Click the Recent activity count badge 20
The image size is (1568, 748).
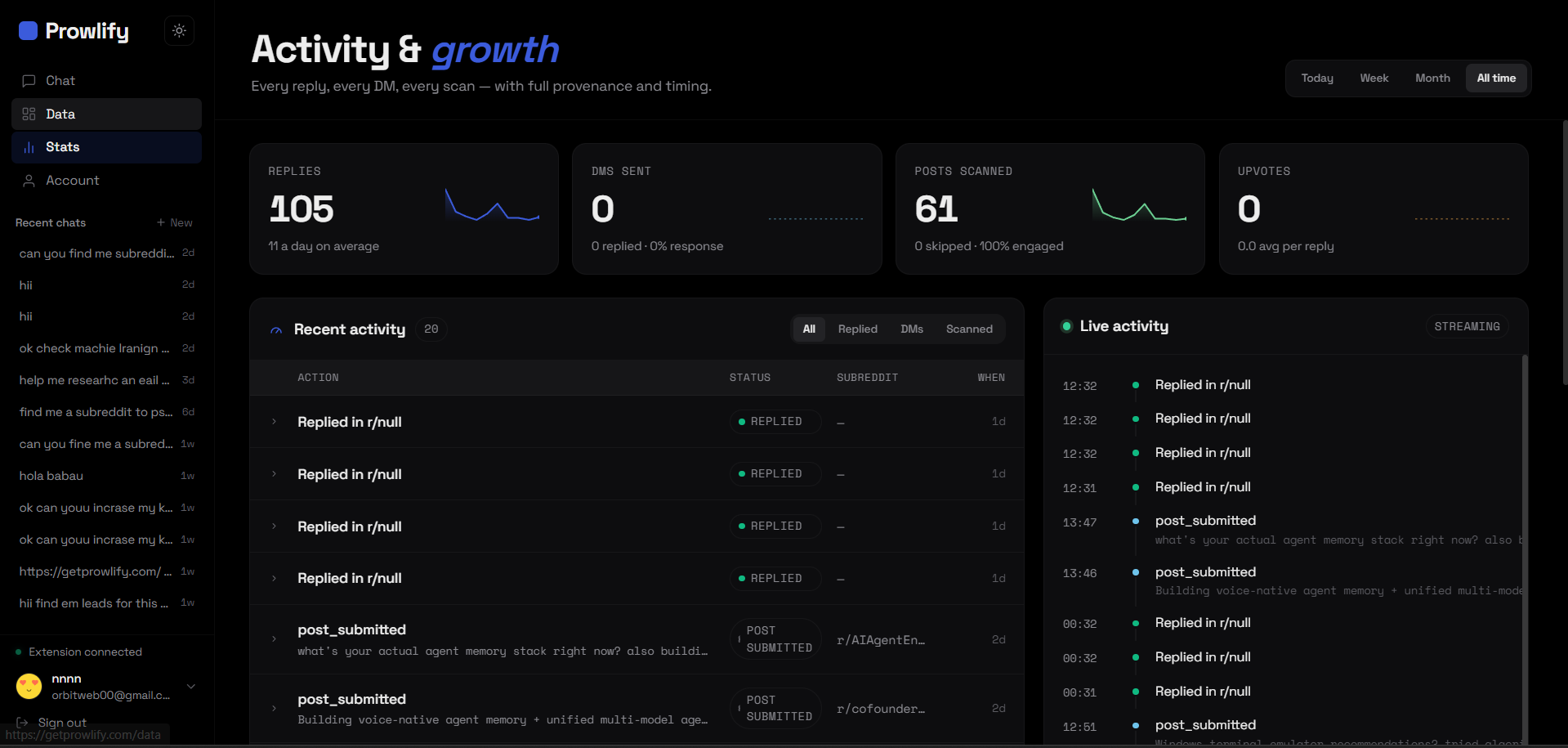tap(431, 329)
